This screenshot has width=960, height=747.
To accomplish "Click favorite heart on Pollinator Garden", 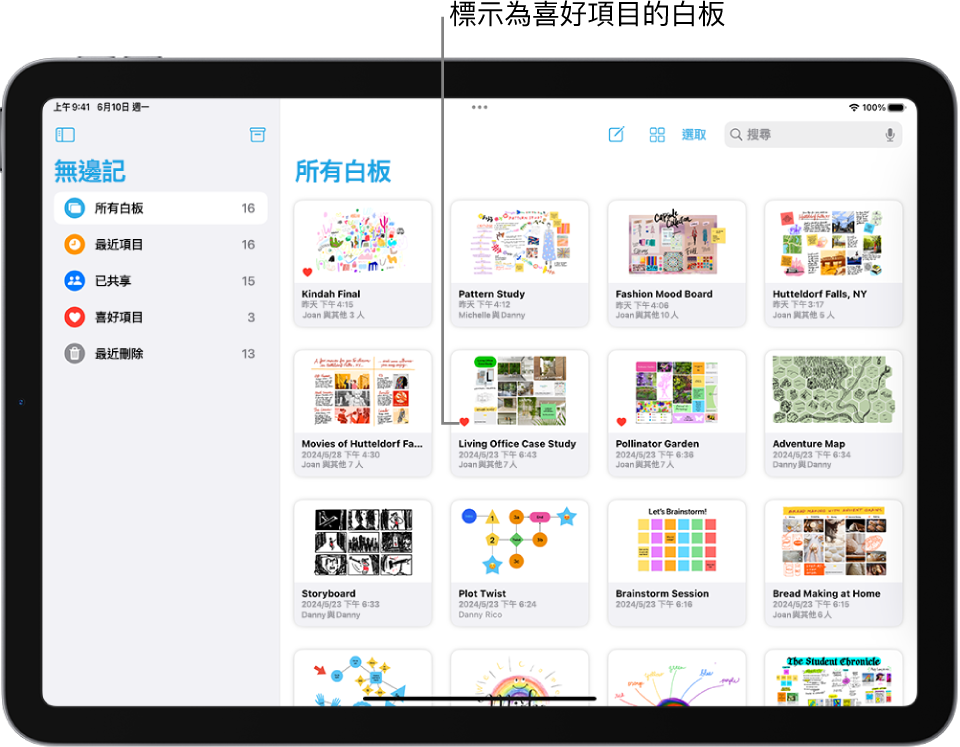I will (621, 422).
